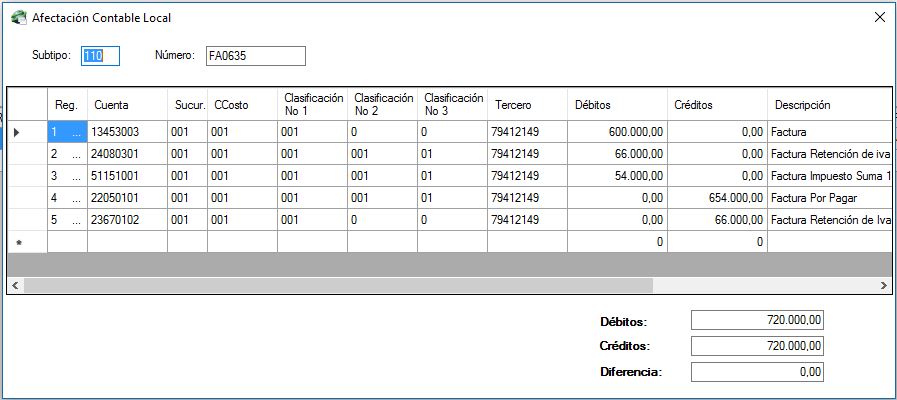This screenshot has width=897, height=400.
Task: Click the Clasificación No 3 header
Action: (453, 105)
